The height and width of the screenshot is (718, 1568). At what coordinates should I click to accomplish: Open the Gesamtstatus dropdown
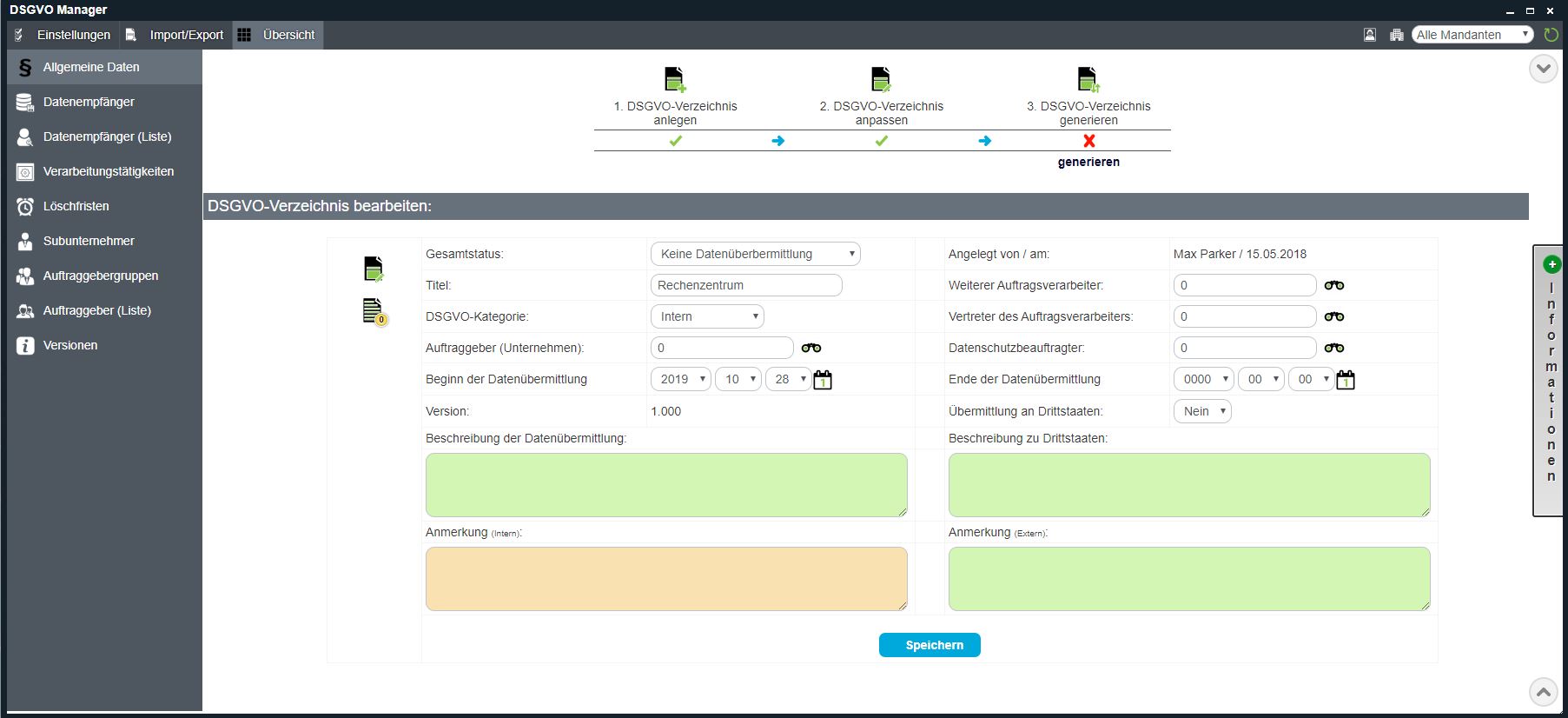[755, 254]
